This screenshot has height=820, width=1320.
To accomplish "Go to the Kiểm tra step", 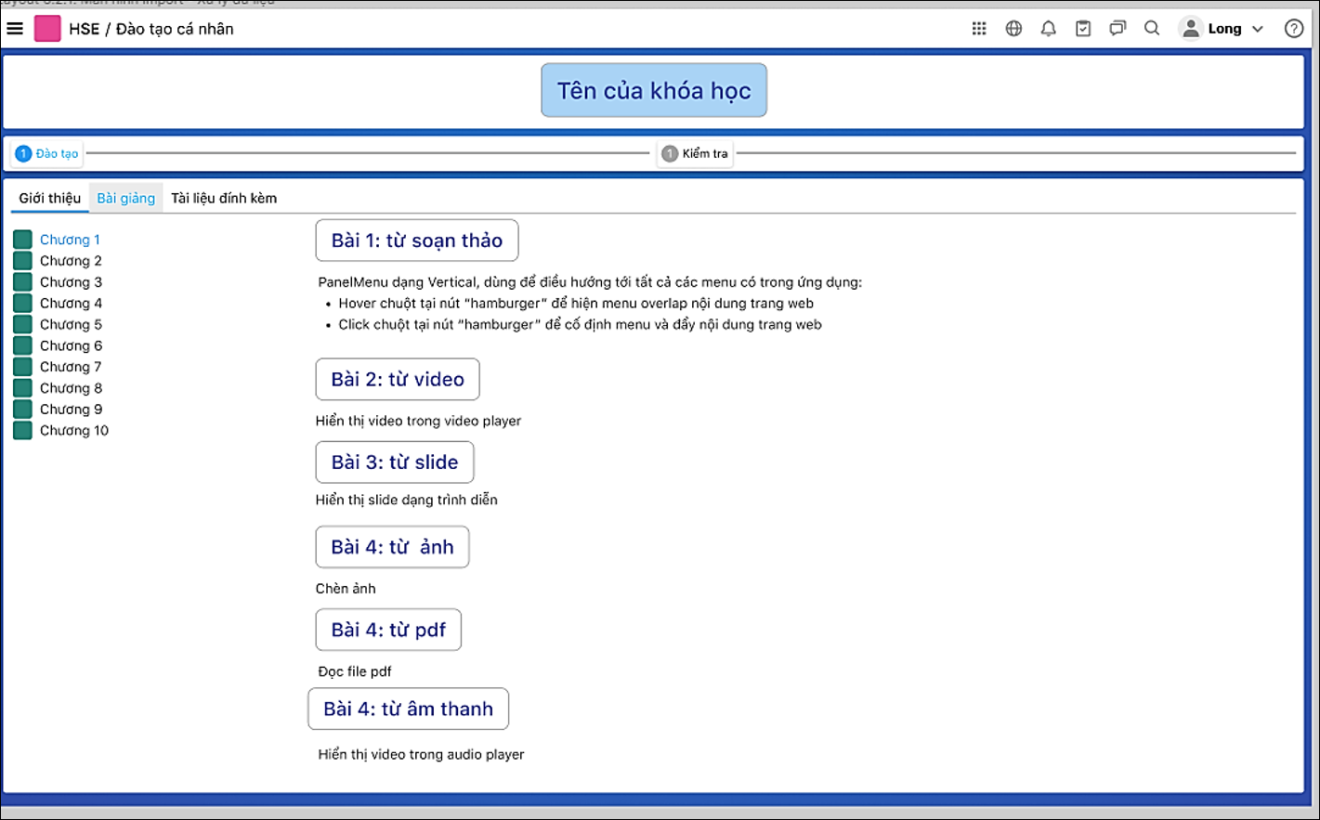I will (695, 154).
